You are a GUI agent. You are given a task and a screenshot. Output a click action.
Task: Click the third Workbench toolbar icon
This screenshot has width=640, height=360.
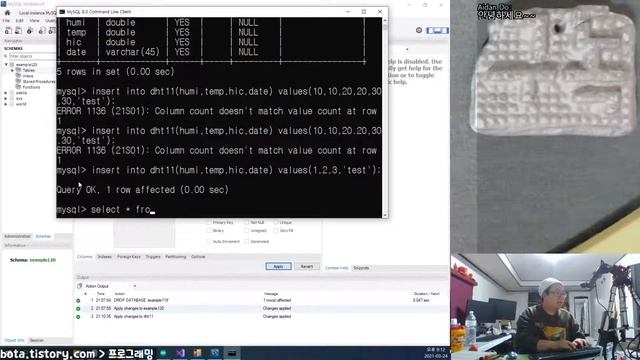tap(30, 31)
